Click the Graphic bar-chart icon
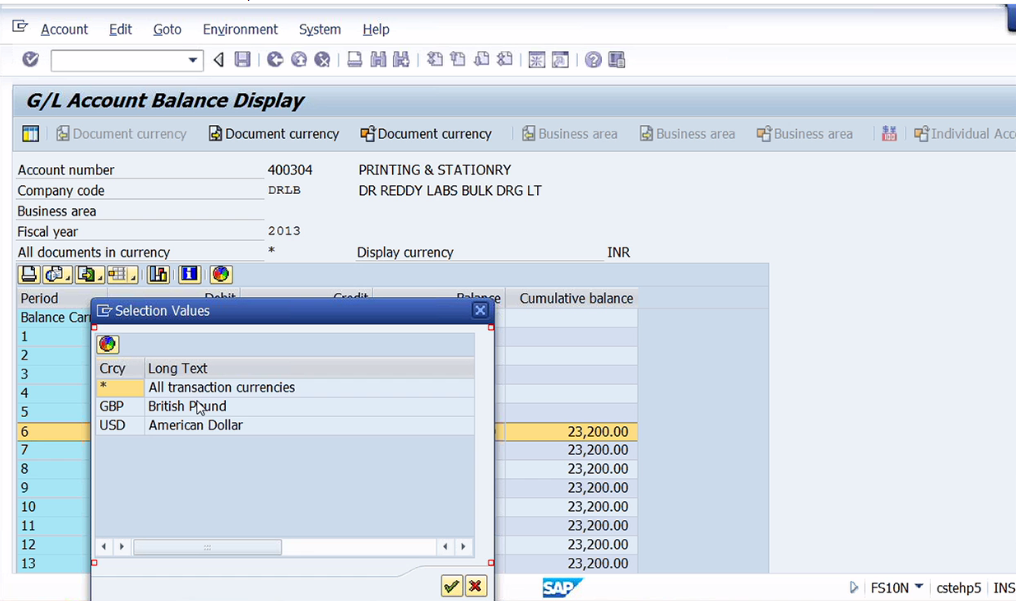The height and width of the screenshot is (601, 1016). pos(158,274)
